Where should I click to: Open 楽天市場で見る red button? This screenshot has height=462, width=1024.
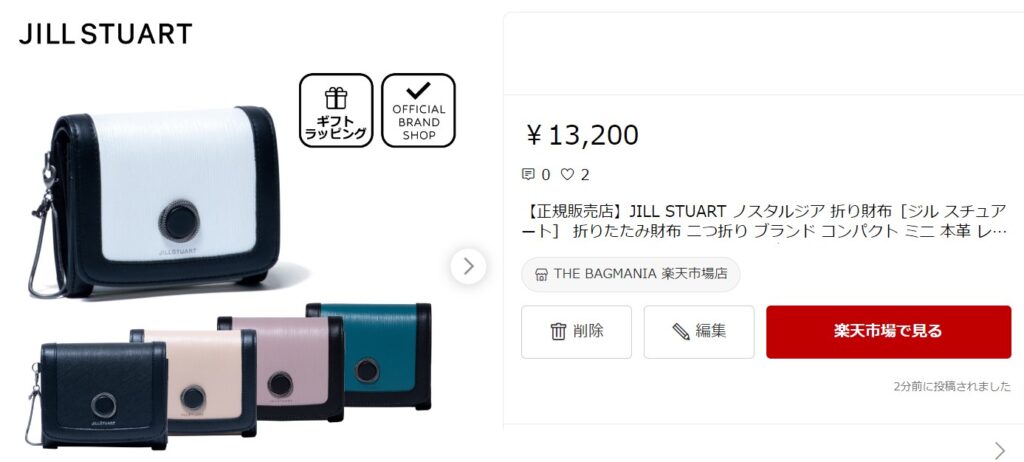pyautogui.click(x=888, y=331)
